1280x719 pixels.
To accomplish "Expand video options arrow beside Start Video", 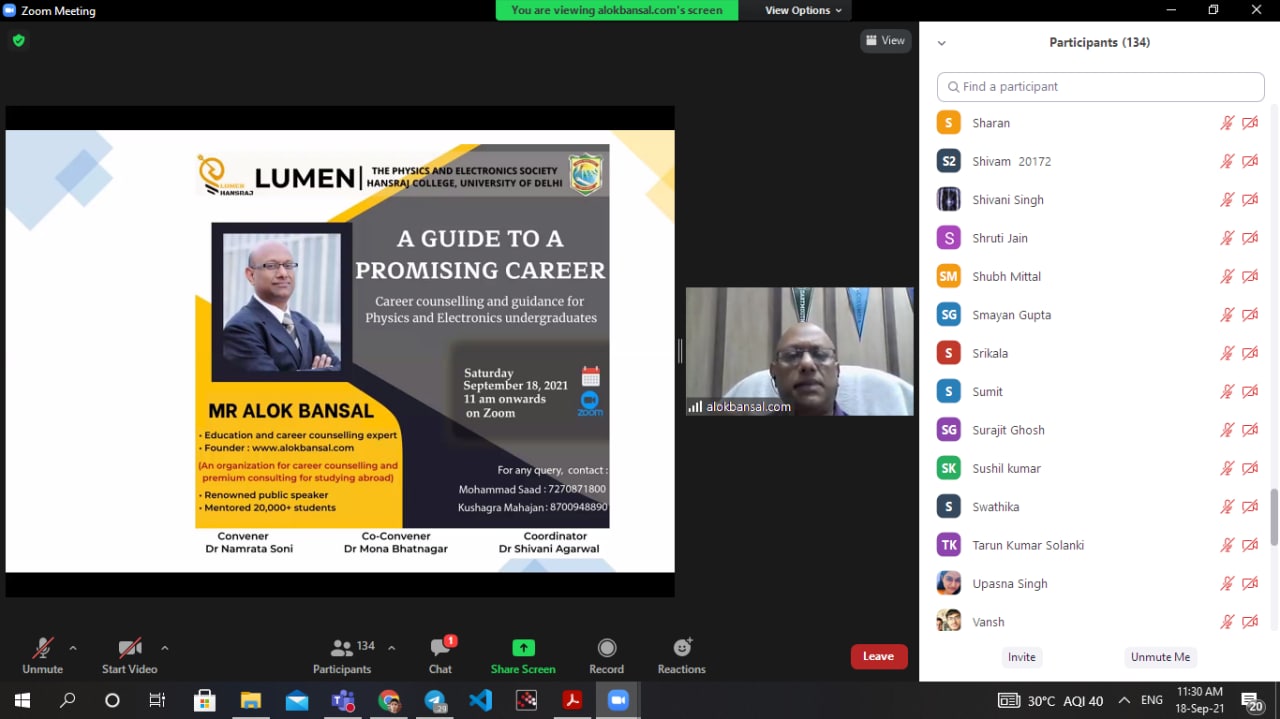I will click(x=165, y=648).
